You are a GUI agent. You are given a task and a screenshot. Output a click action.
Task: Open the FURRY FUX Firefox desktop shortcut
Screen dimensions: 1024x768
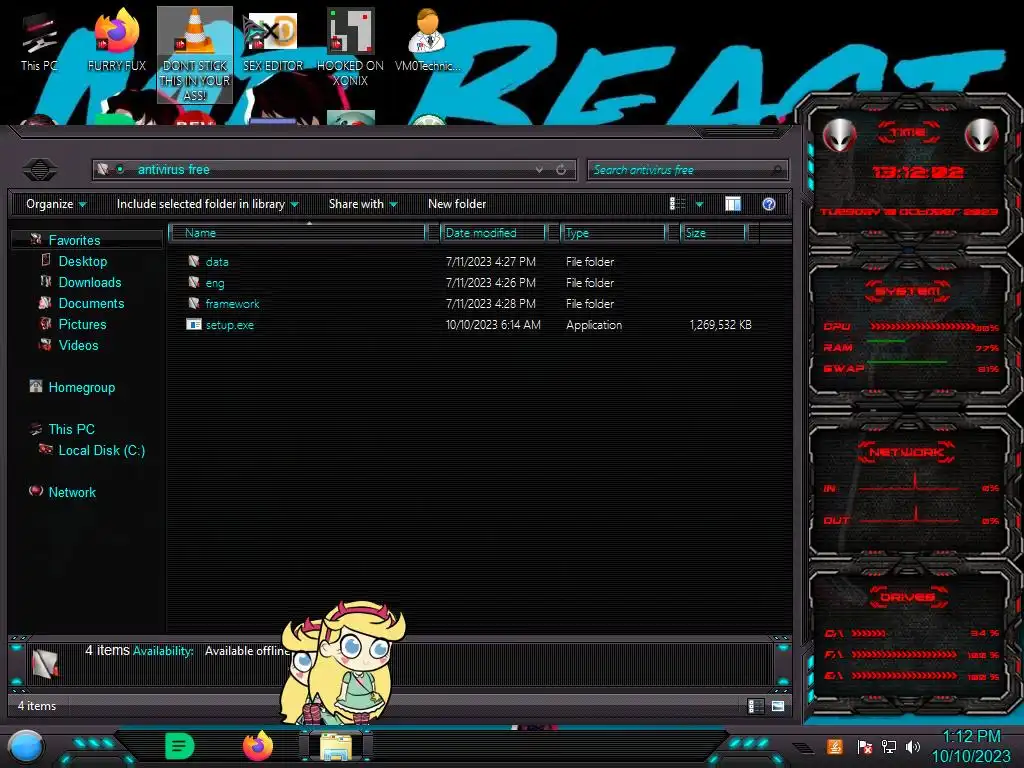point(117,40)
